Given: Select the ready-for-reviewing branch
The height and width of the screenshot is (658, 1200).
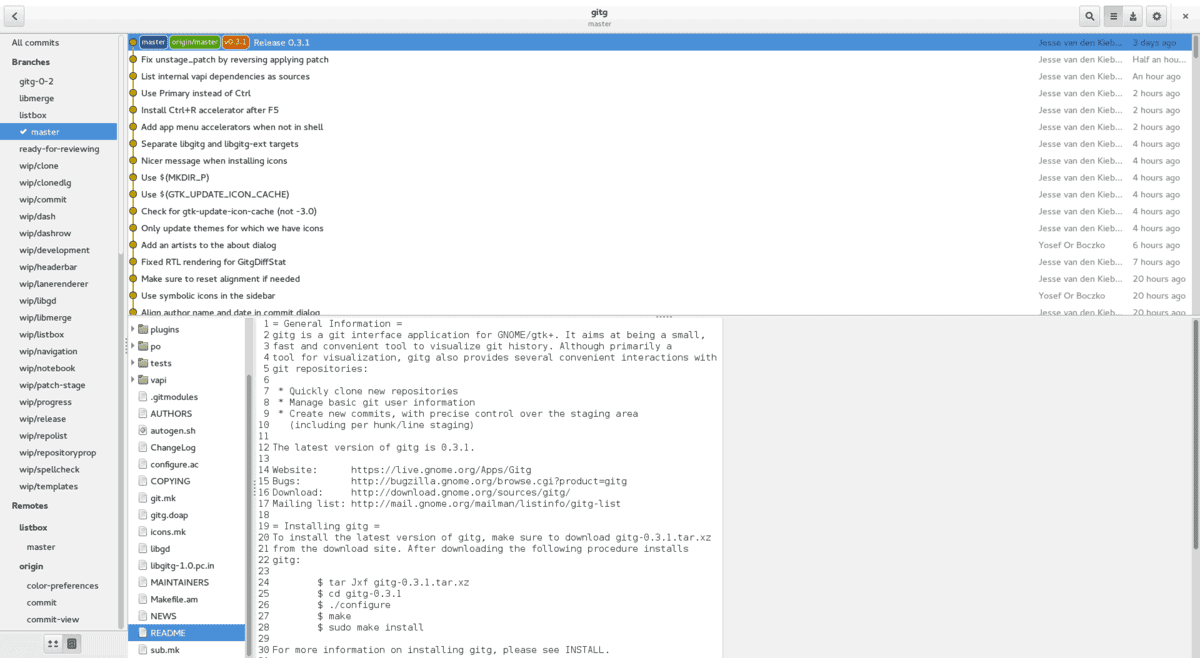Looking at the screenshot, I should (x=58, y=149).
